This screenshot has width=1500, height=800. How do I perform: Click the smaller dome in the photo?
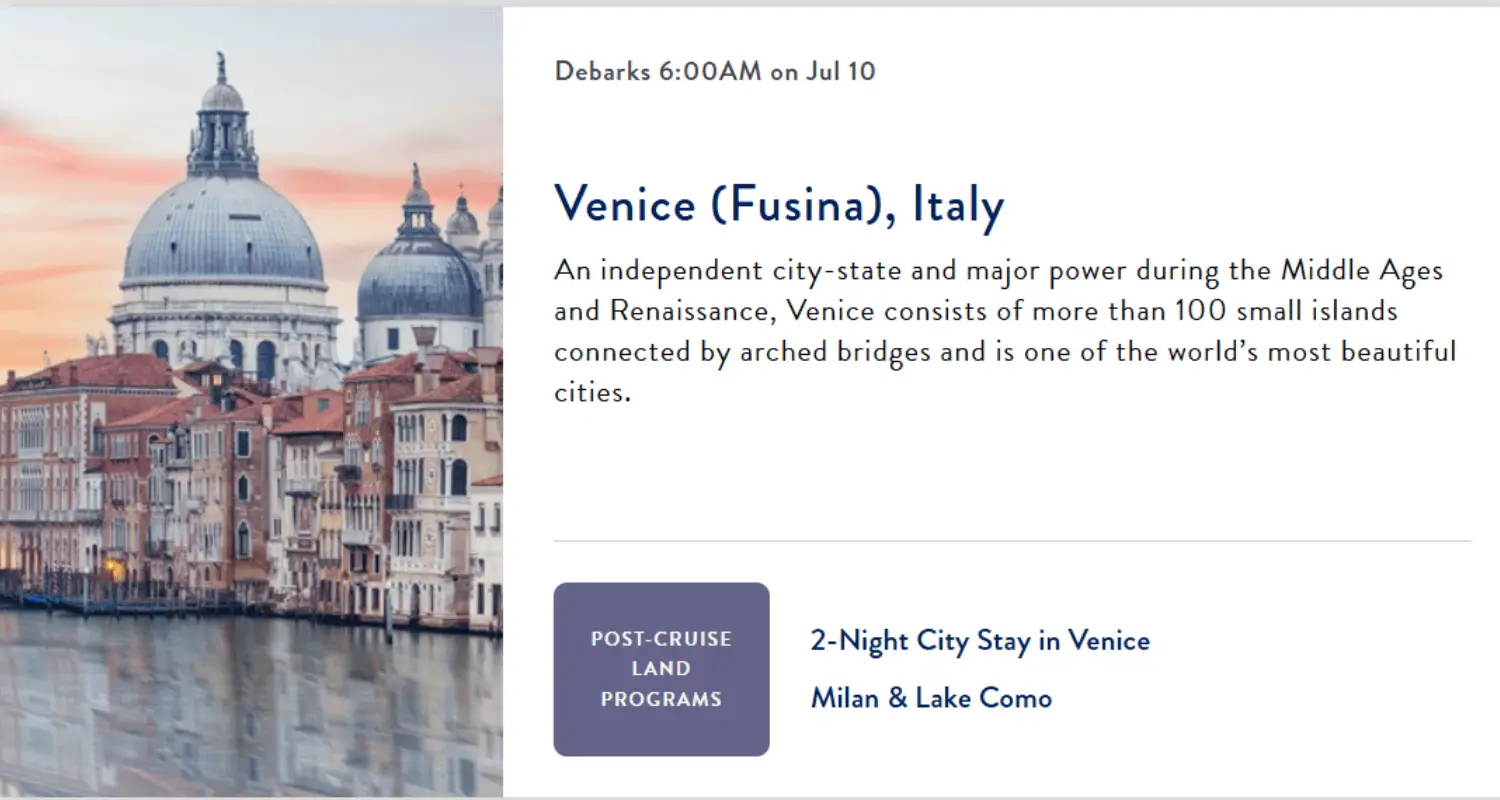click(x=419, y=280)
